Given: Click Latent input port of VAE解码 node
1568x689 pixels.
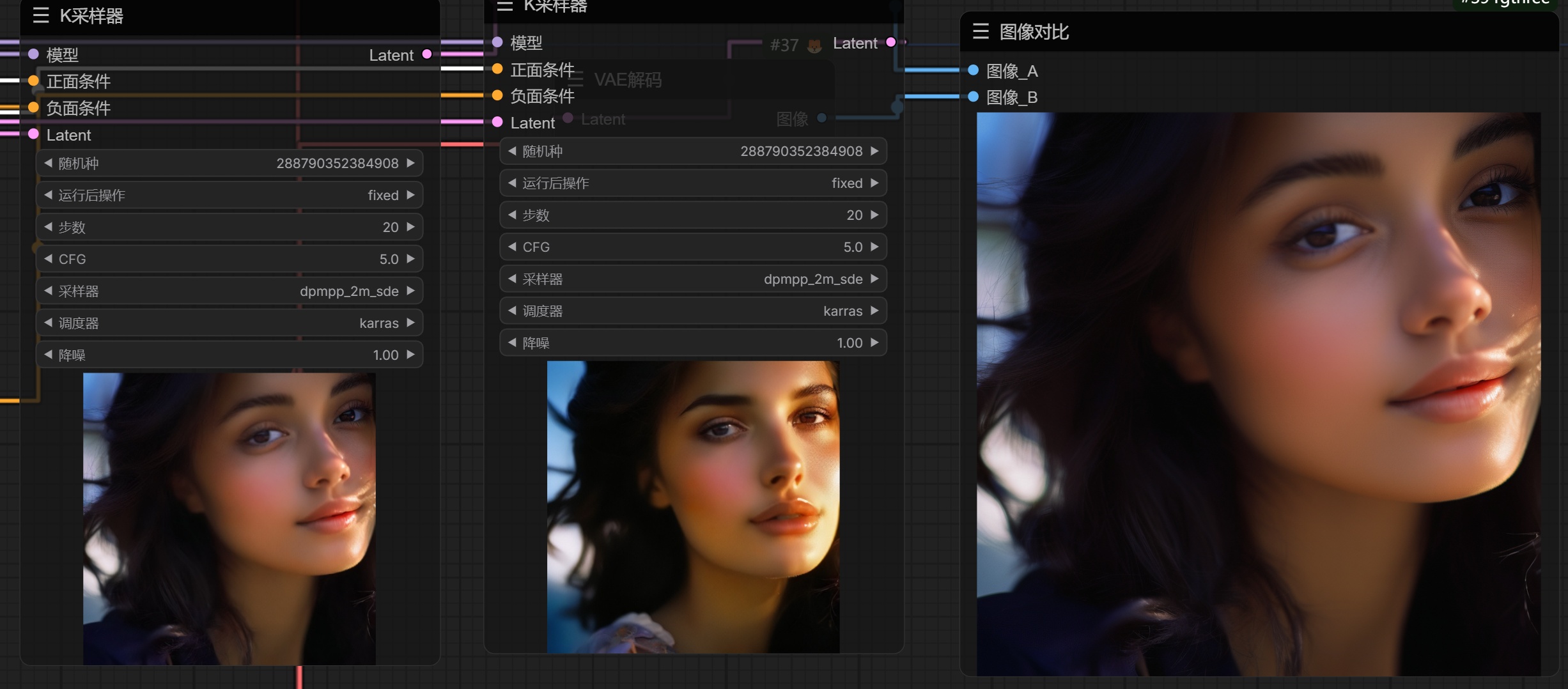Looking at the screenshot, I should pyautogui.click(x=568, y=118).
